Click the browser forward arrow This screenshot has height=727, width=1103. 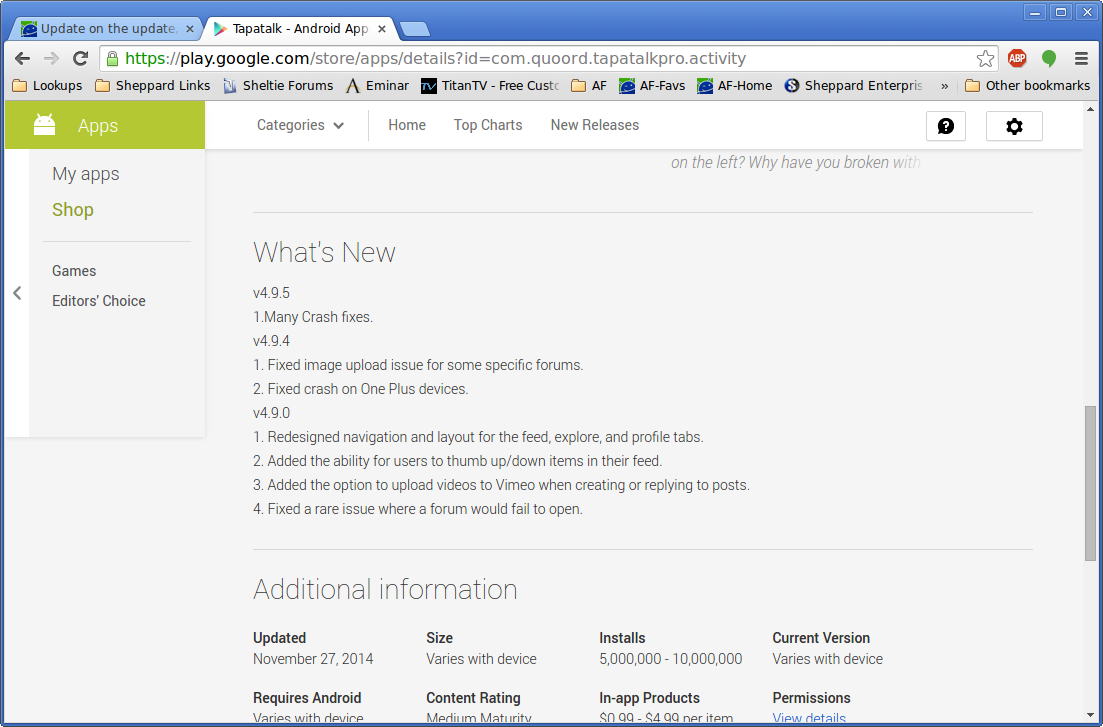point(51,58)
